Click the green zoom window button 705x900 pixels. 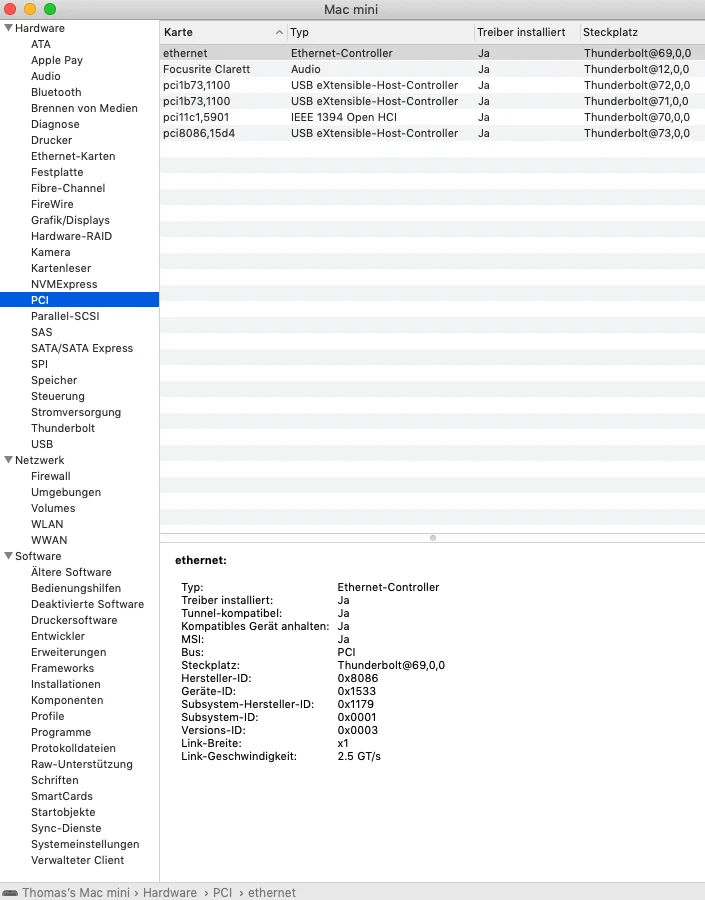point(50,9)
